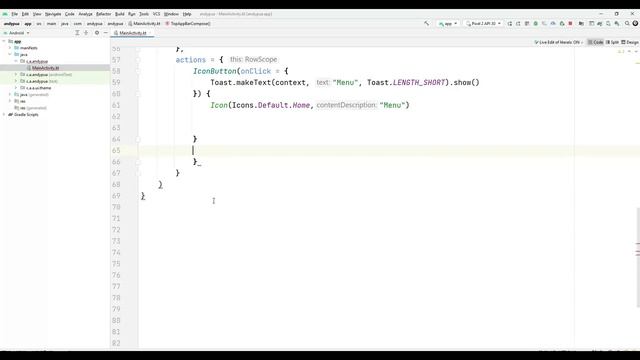This screenshot has height=360, width=640.
Task: Click Collapse All icon in project panel
Action: [x=86, y=33]
